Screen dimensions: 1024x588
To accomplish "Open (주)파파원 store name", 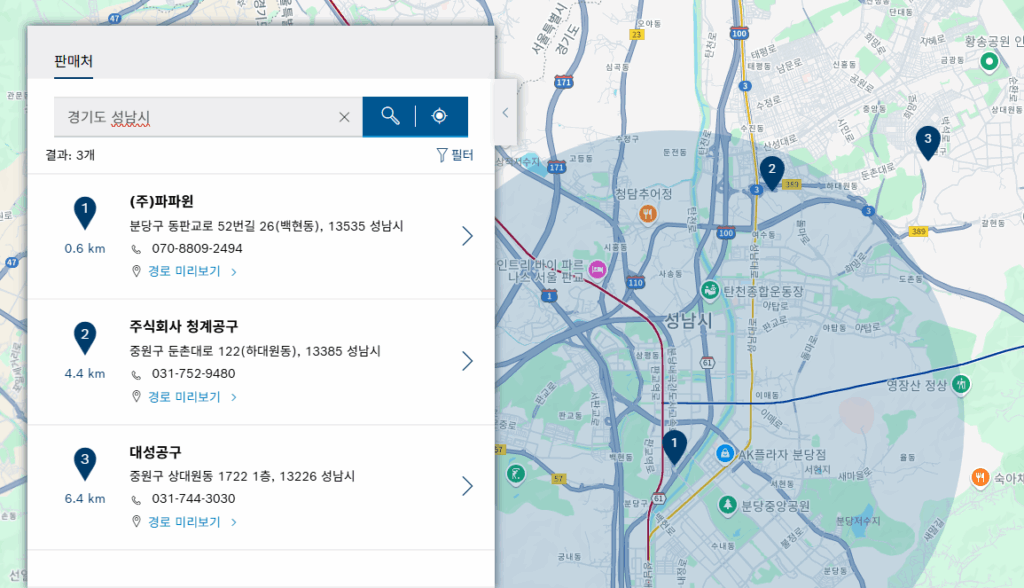I will (x=161, y=201).
